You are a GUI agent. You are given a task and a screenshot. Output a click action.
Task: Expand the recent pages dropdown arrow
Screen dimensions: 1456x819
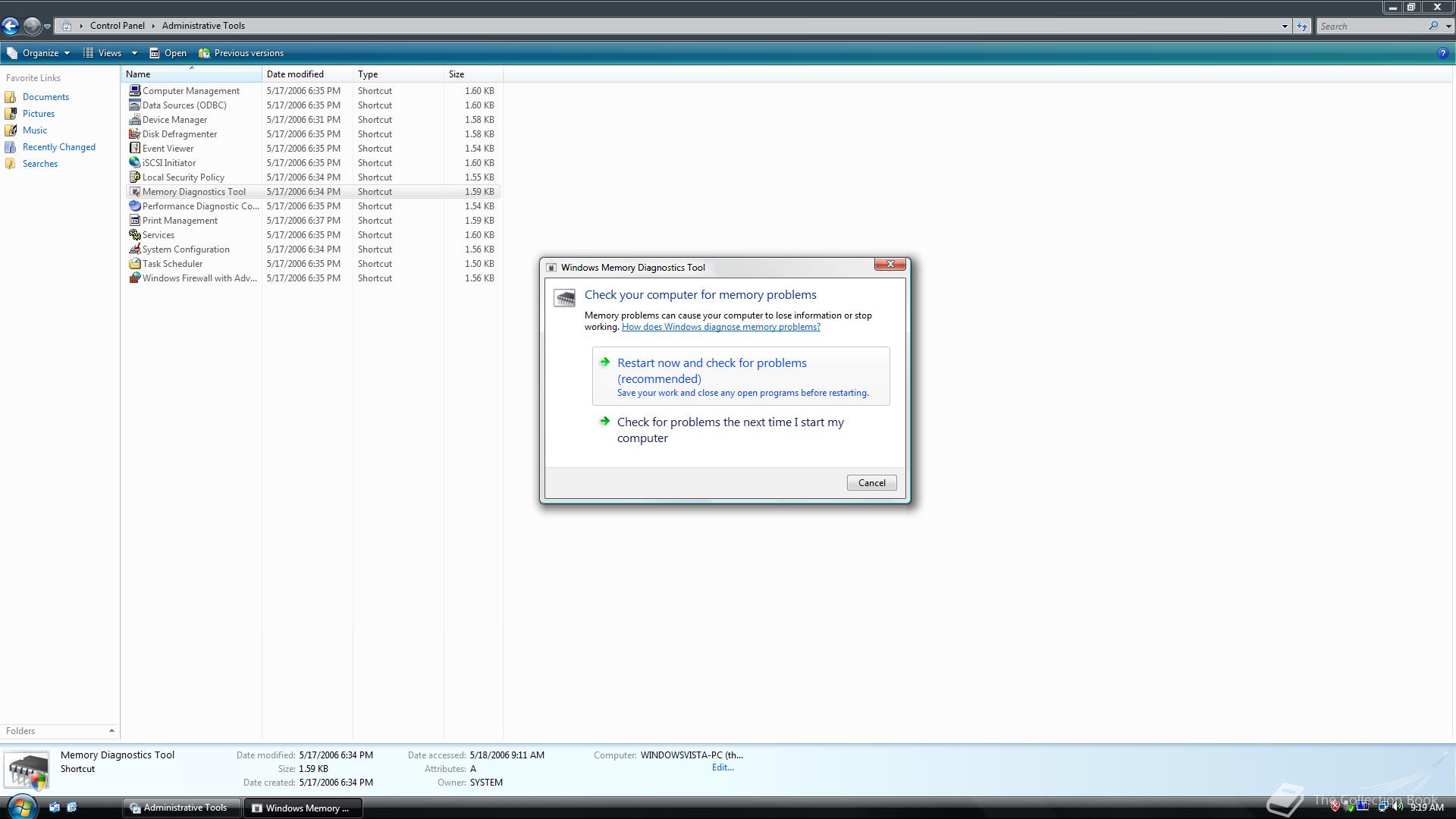point(47,27)
